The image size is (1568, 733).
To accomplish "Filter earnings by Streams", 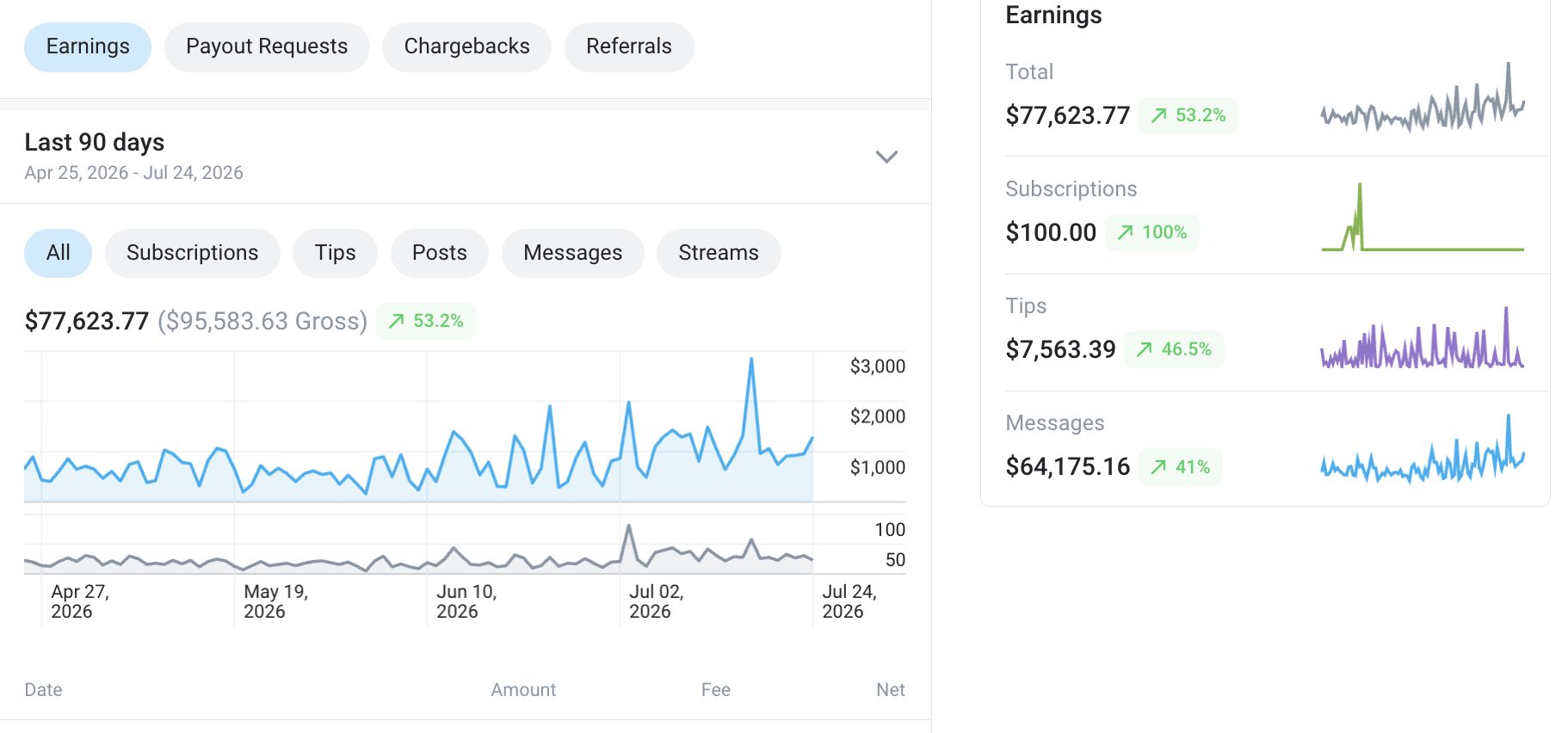I will tap(719, 253).
